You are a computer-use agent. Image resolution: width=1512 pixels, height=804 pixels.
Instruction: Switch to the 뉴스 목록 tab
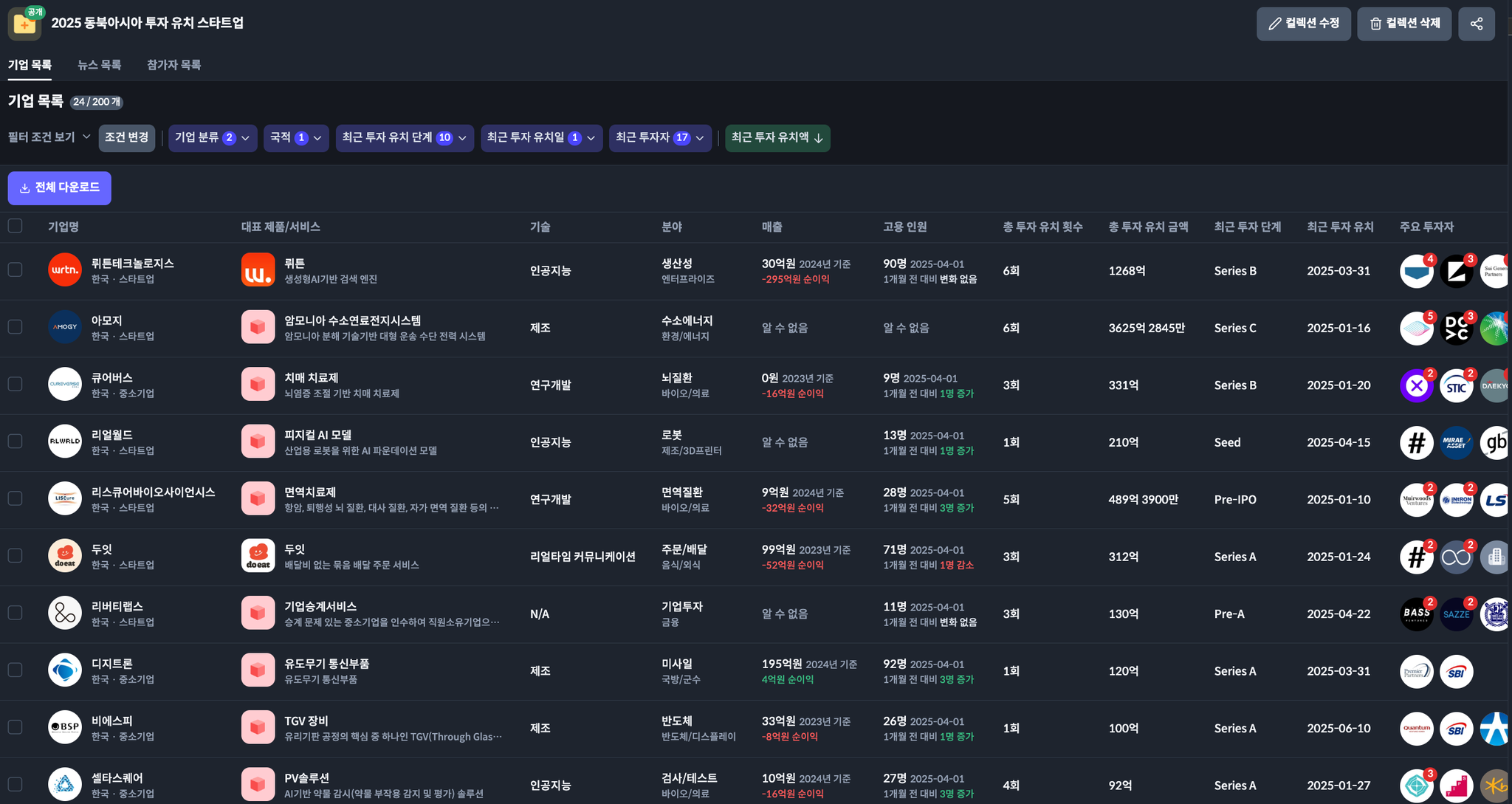tap(99, 65)
